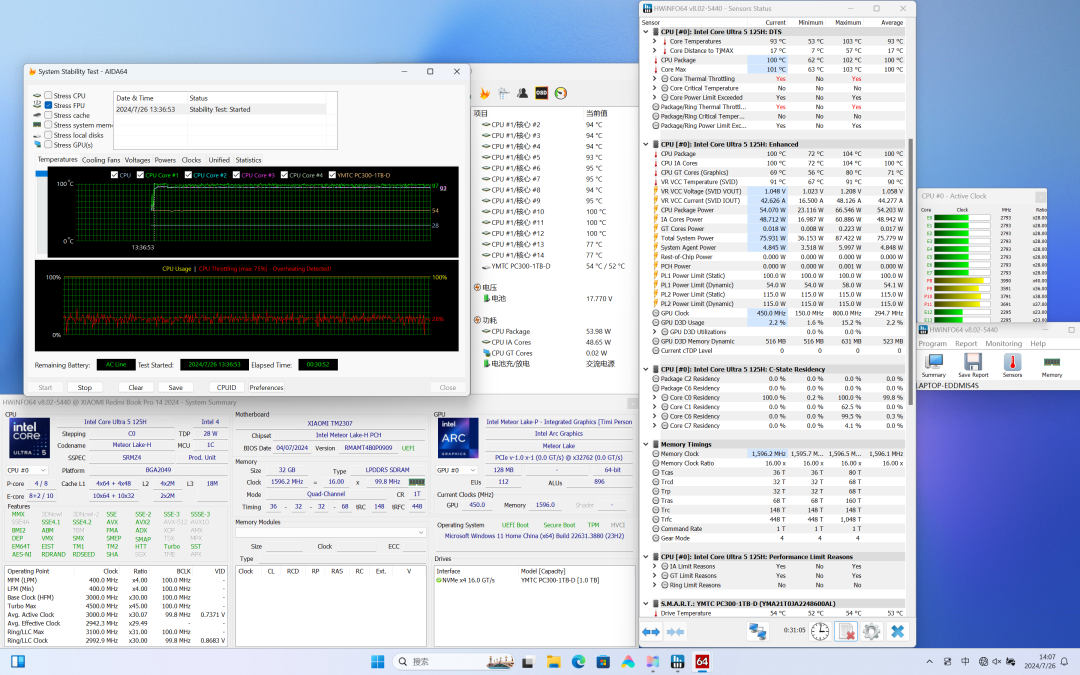Click the blue X close-sensors icon
Screen dimensions: 1080x675
[897, 631]
